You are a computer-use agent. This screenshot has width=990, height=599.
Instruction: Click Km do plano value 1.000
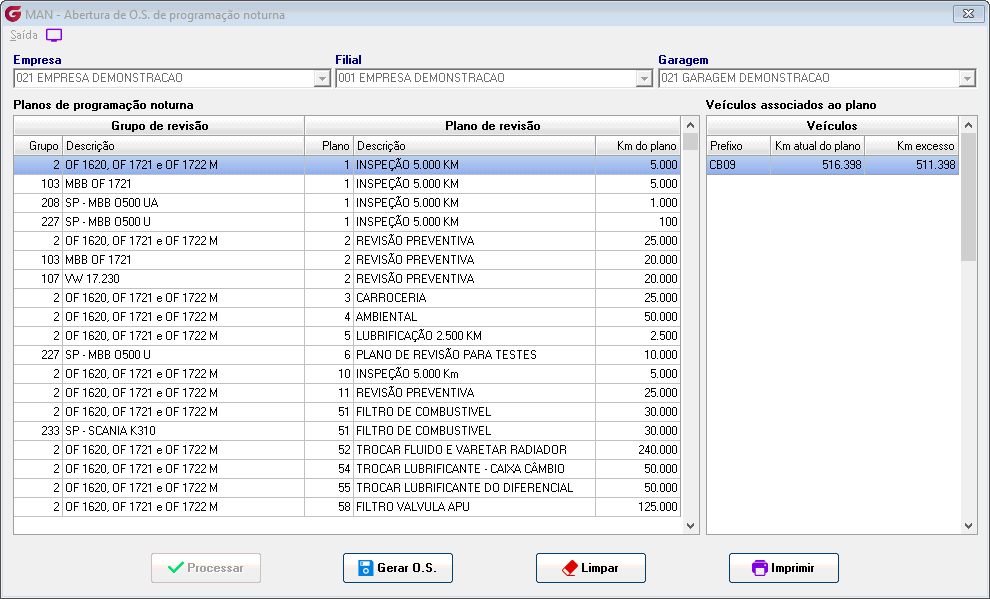point(664,203)
